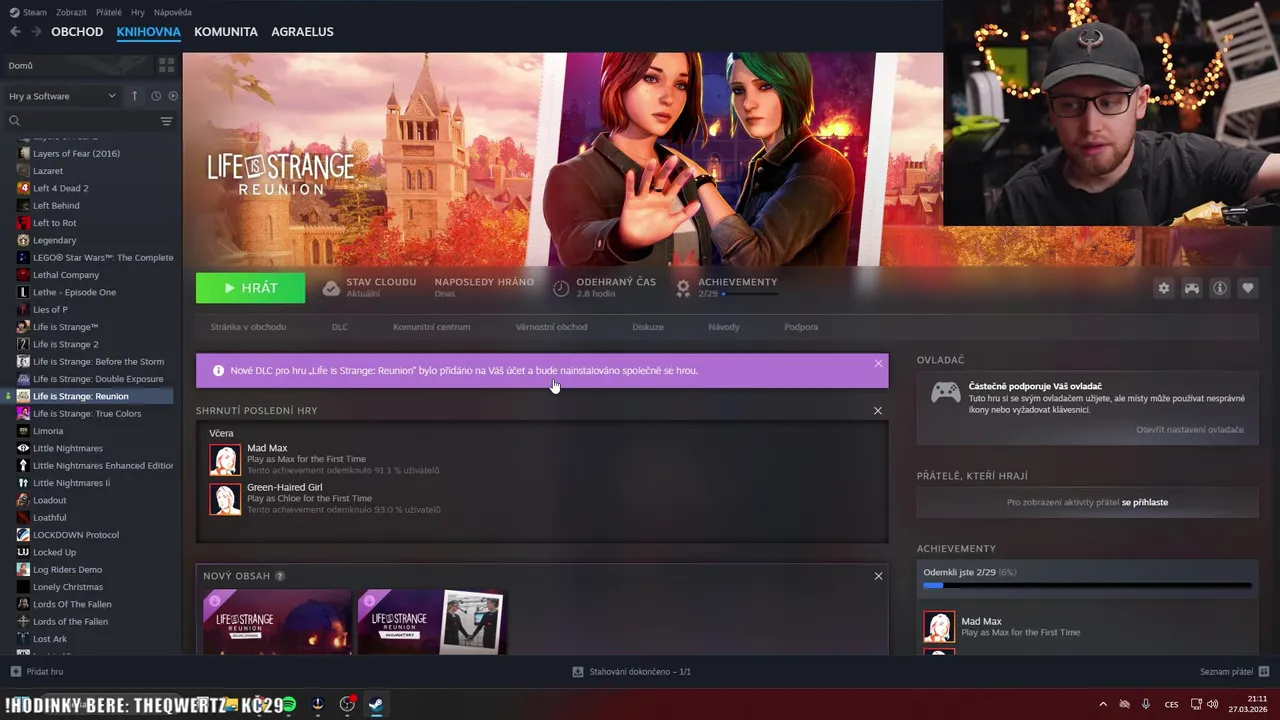Click the gamepad icon in Ovladač panel

(x=946, y=393)
